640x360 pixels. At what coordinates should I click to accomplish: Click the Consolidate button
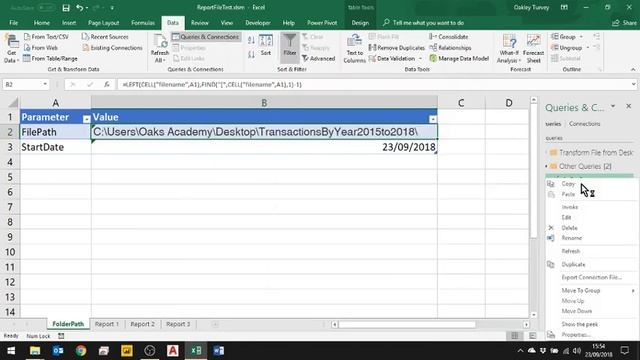[449, 37]
